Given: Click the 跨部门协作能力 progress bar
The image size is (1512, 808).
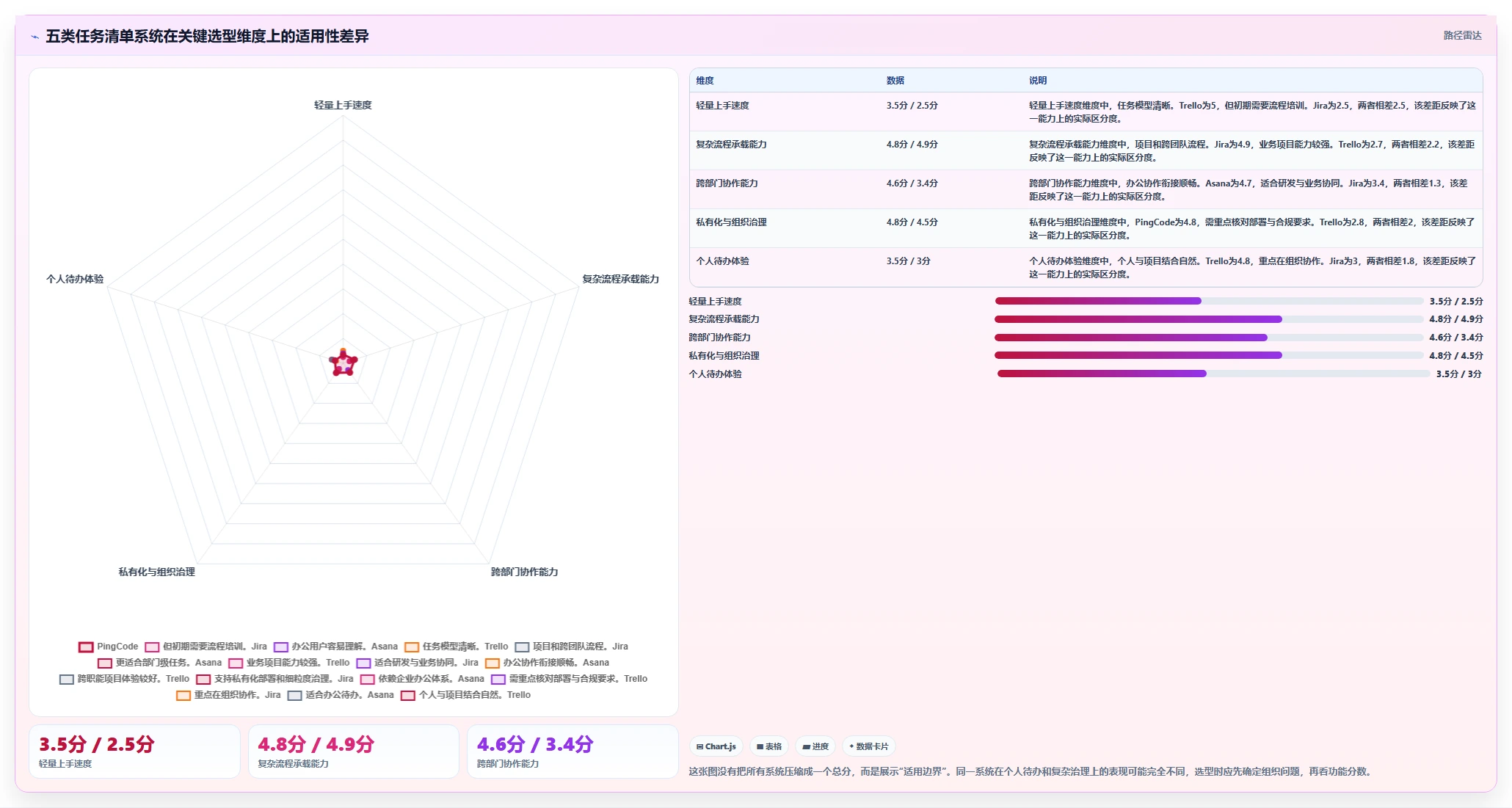Looking at the screenshot, I should [x=1209, y=338].
